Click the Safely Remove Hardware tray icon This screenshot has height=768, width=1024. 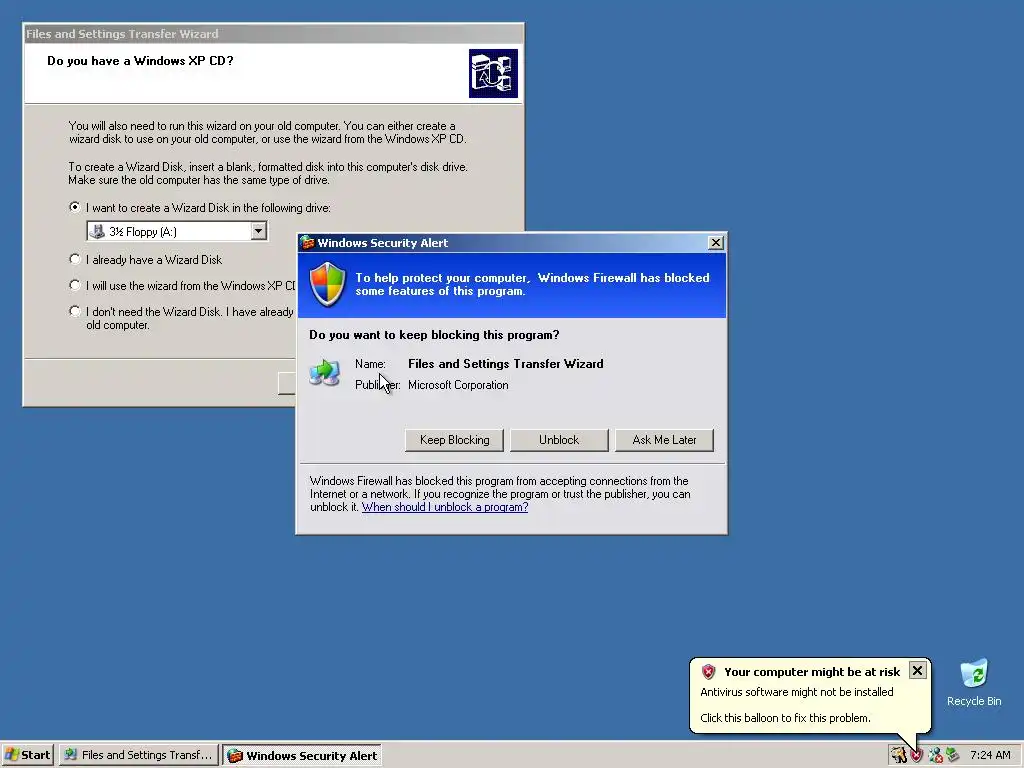tap(953, 755)
